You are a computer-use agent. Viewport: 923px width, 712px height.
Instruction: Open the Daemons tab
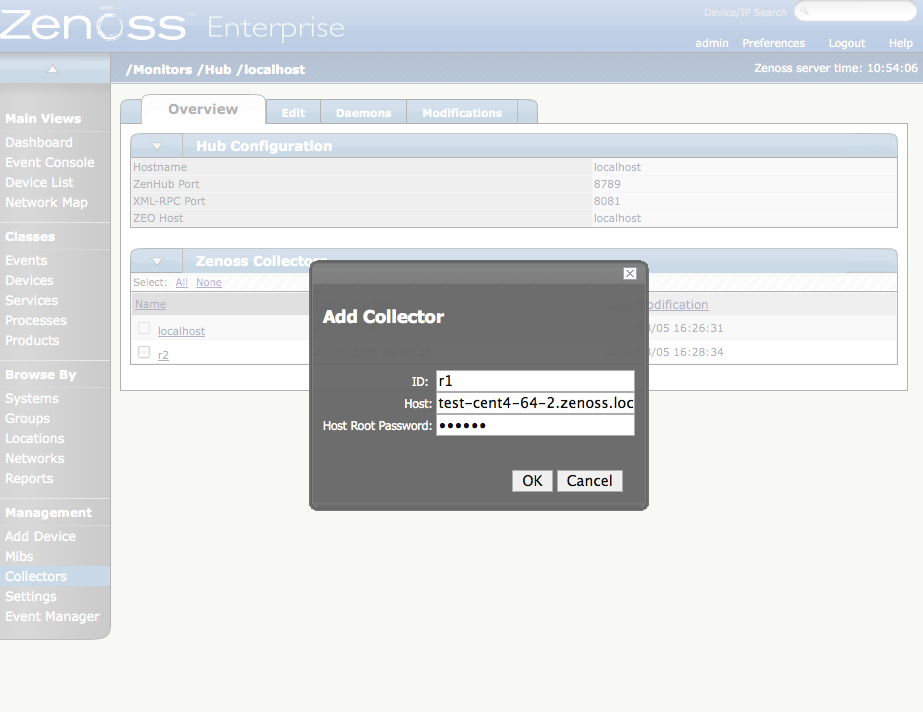pyautogui.click(x=363, y=113)
